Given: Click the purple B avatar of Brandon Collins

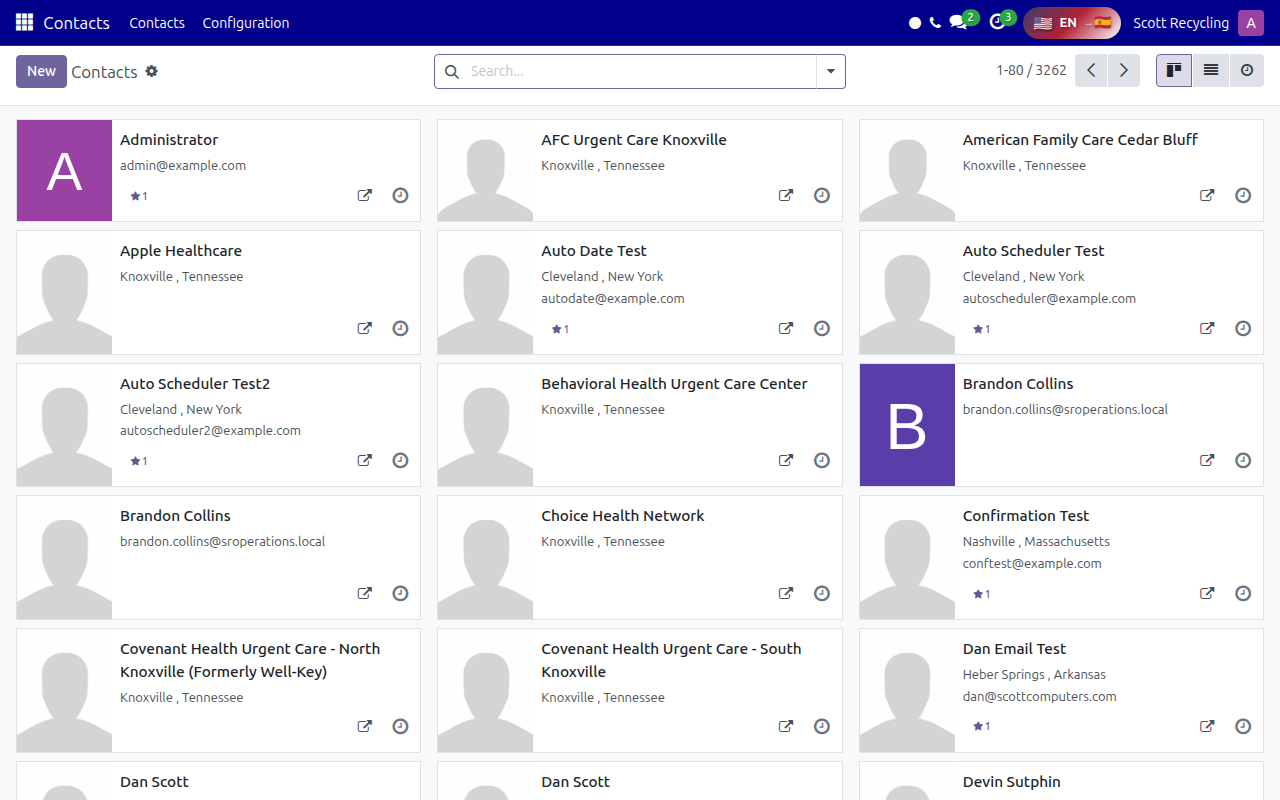Looking at the screenshot, I should tap(907, 425).
